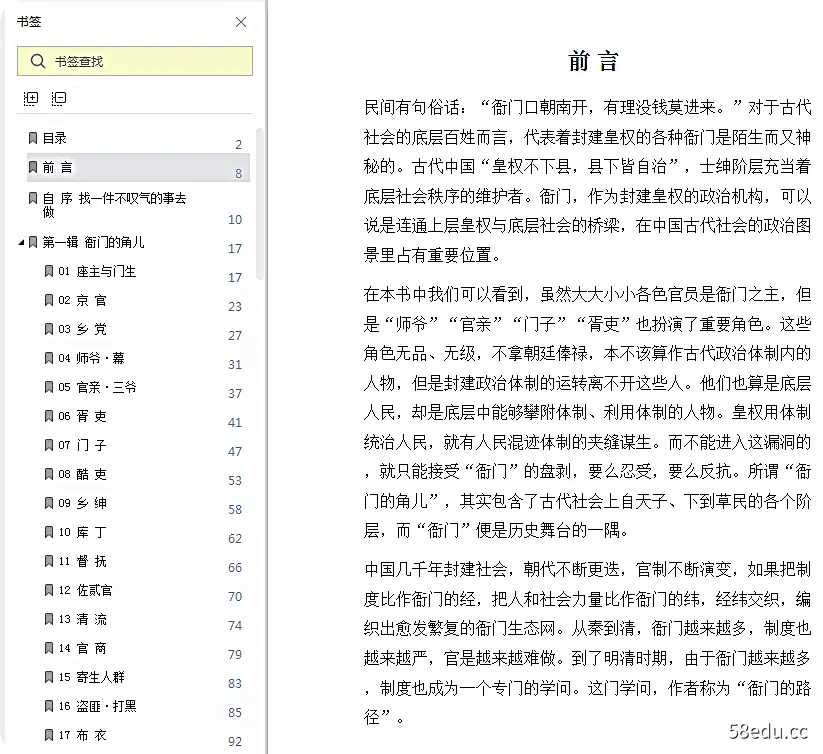The width and height of the screenshot is (823, 754).
Task: Open bookmark 自 序 找一件不叹气的事去做
Action: point(114,205)
